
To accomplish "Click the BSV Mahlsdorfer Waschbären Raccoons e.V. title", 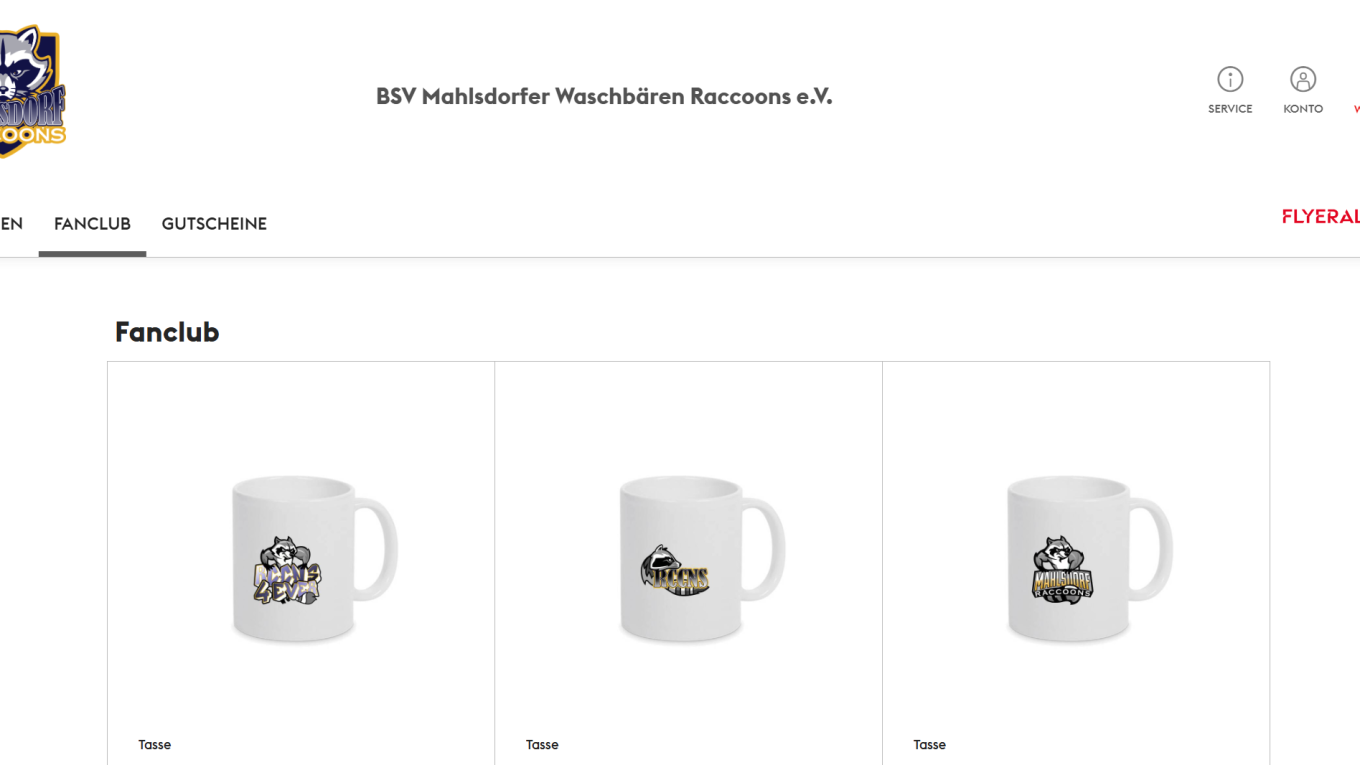I will [604, 96].
